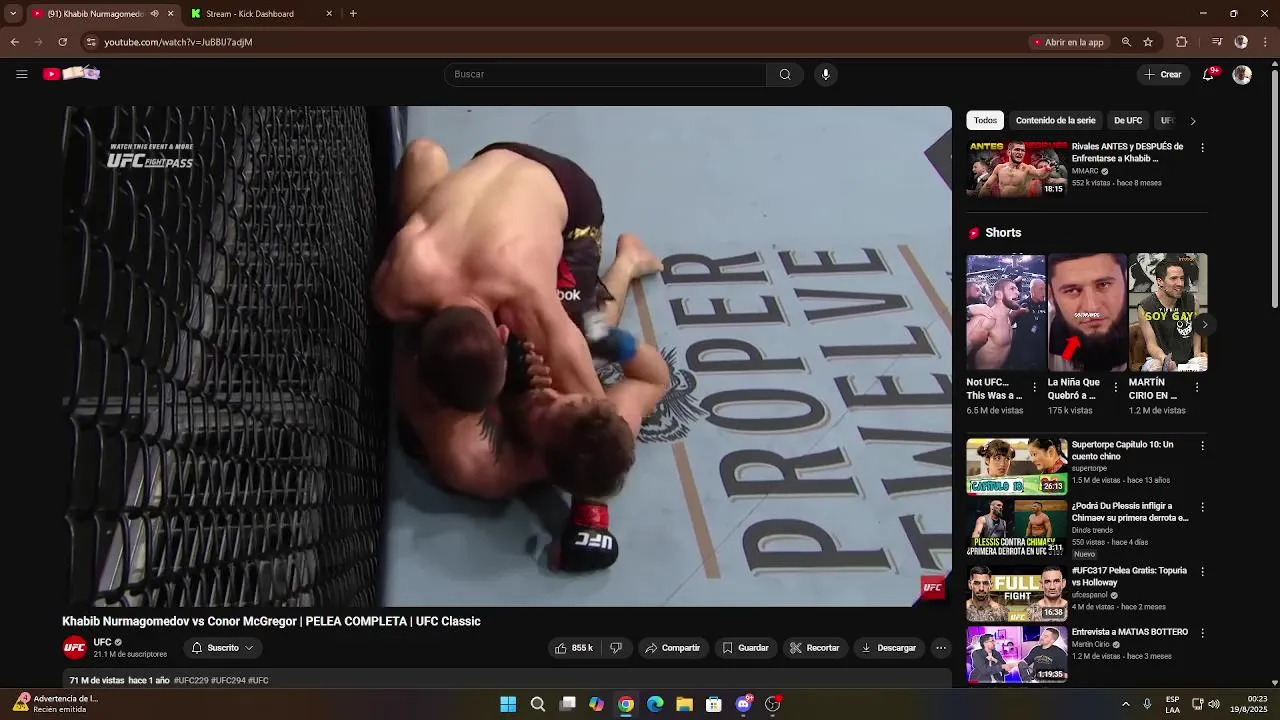The image size is (1280, 720).
Task: Open the Windows Start menu
Action: 508,704
